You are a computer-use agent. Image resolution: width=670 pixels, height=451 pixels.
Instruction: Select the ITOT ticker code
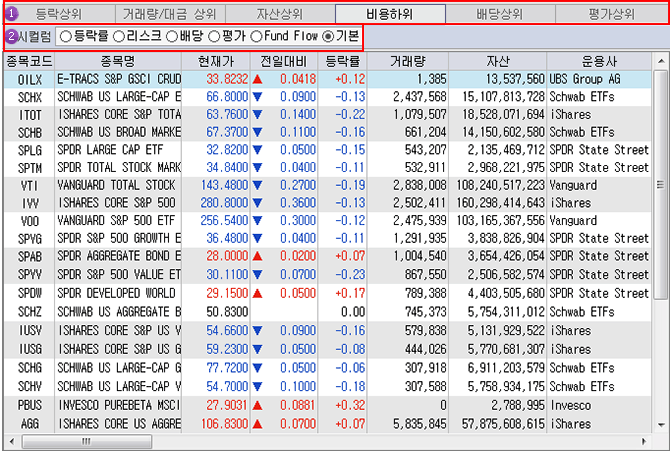30,115
